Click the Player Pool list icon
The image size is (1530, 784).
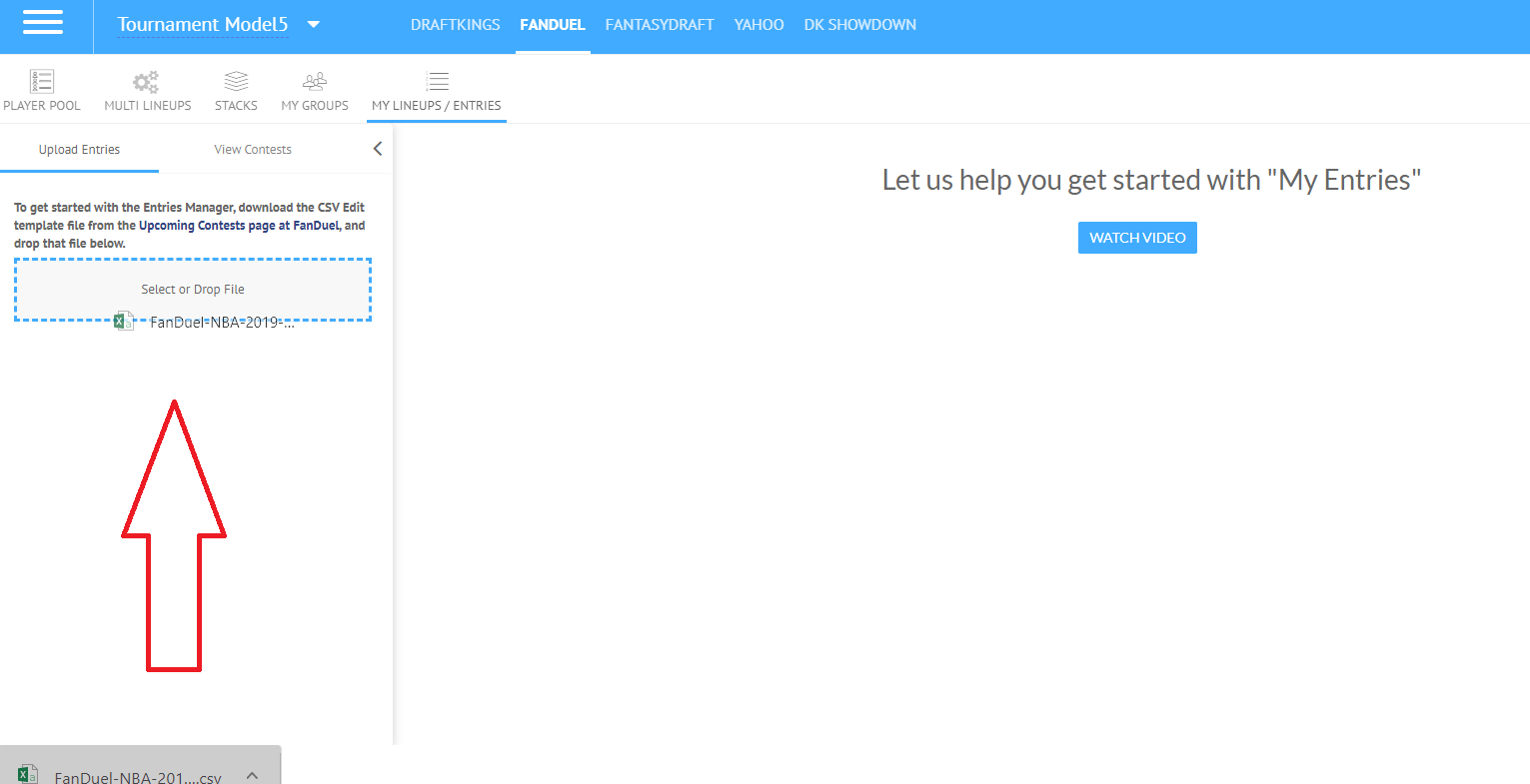click(42, 81)
